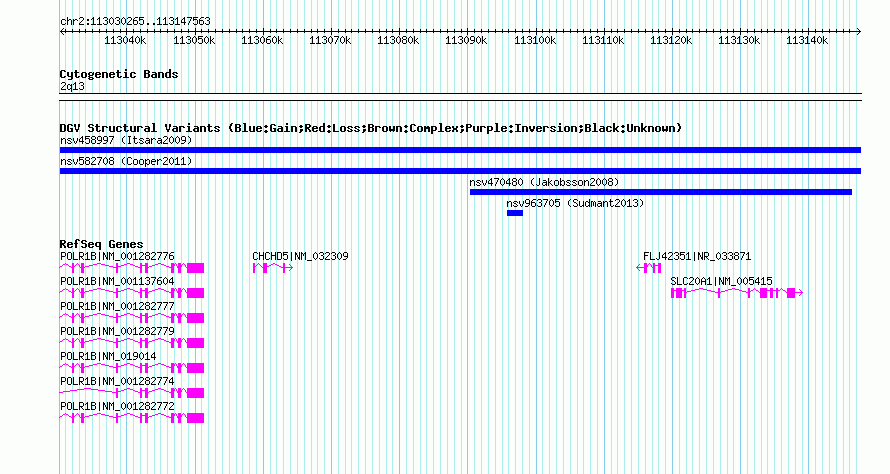890x474 pixels.
Task: Select the POLR1B NM_001282777 gene glyph
Action: [x=132, y=318]
